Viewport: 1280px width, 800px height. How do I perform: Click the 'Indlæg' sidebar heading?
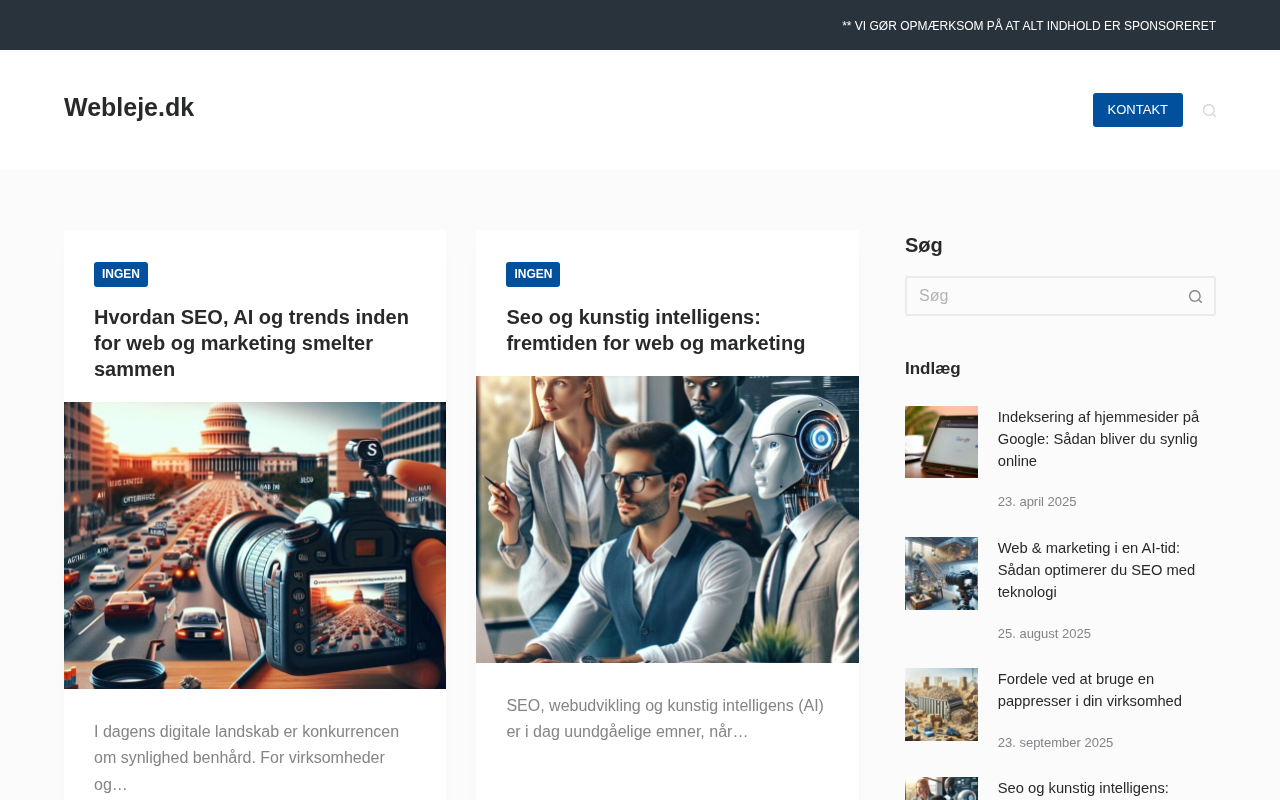tap(933, 368)
